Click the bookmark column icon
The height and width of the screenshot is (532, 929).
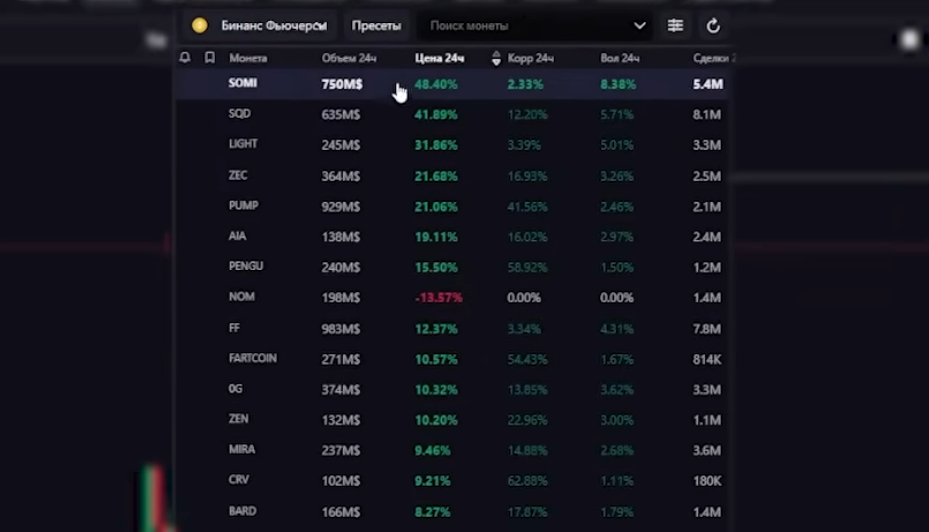tap(210, 57)
